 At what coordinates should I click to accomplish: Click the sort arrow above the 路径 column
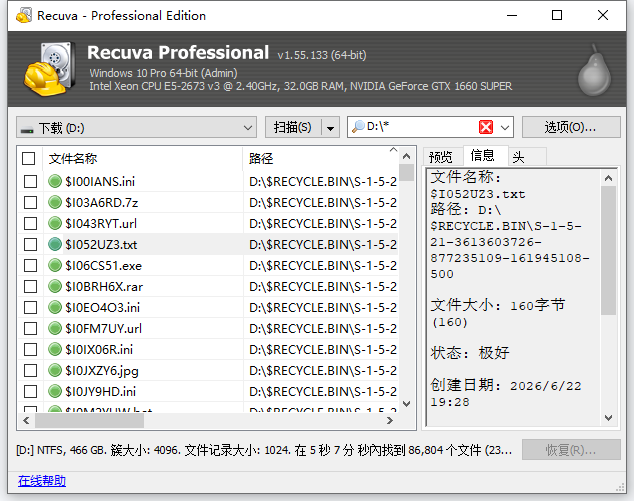(x=393, y=150)
